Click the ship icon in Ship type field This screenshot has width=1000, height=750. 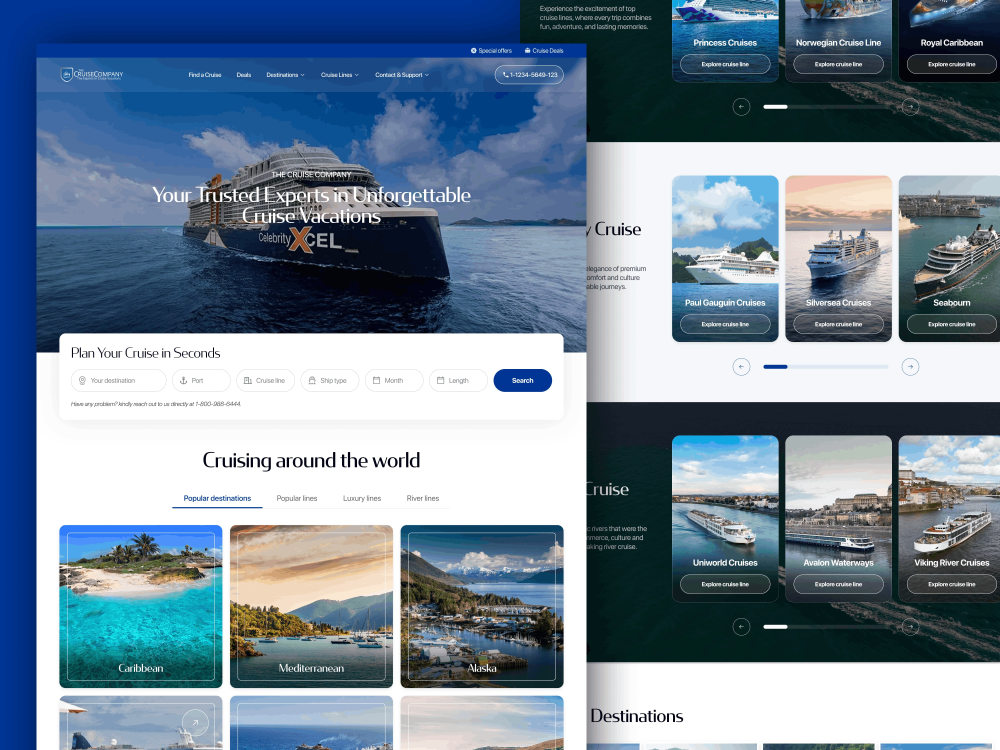[x=312, y=380]
